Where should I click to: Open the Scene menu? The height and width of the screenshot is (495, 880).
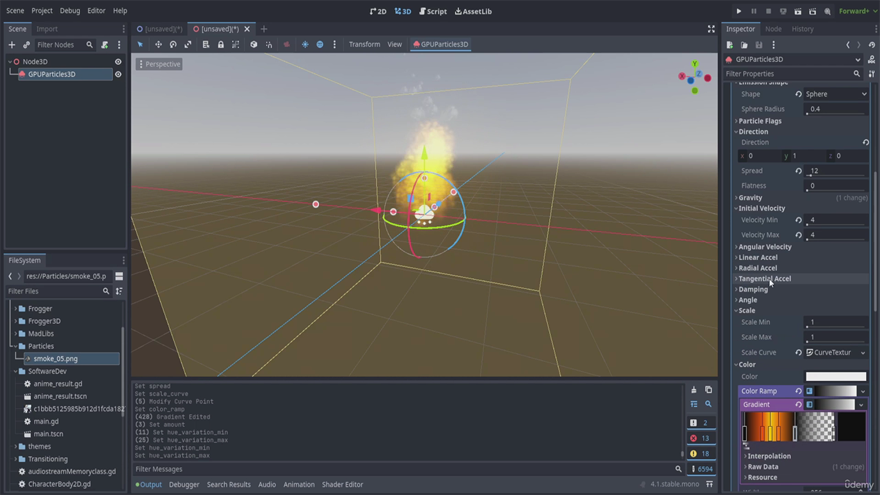click(x=15, y=11)
